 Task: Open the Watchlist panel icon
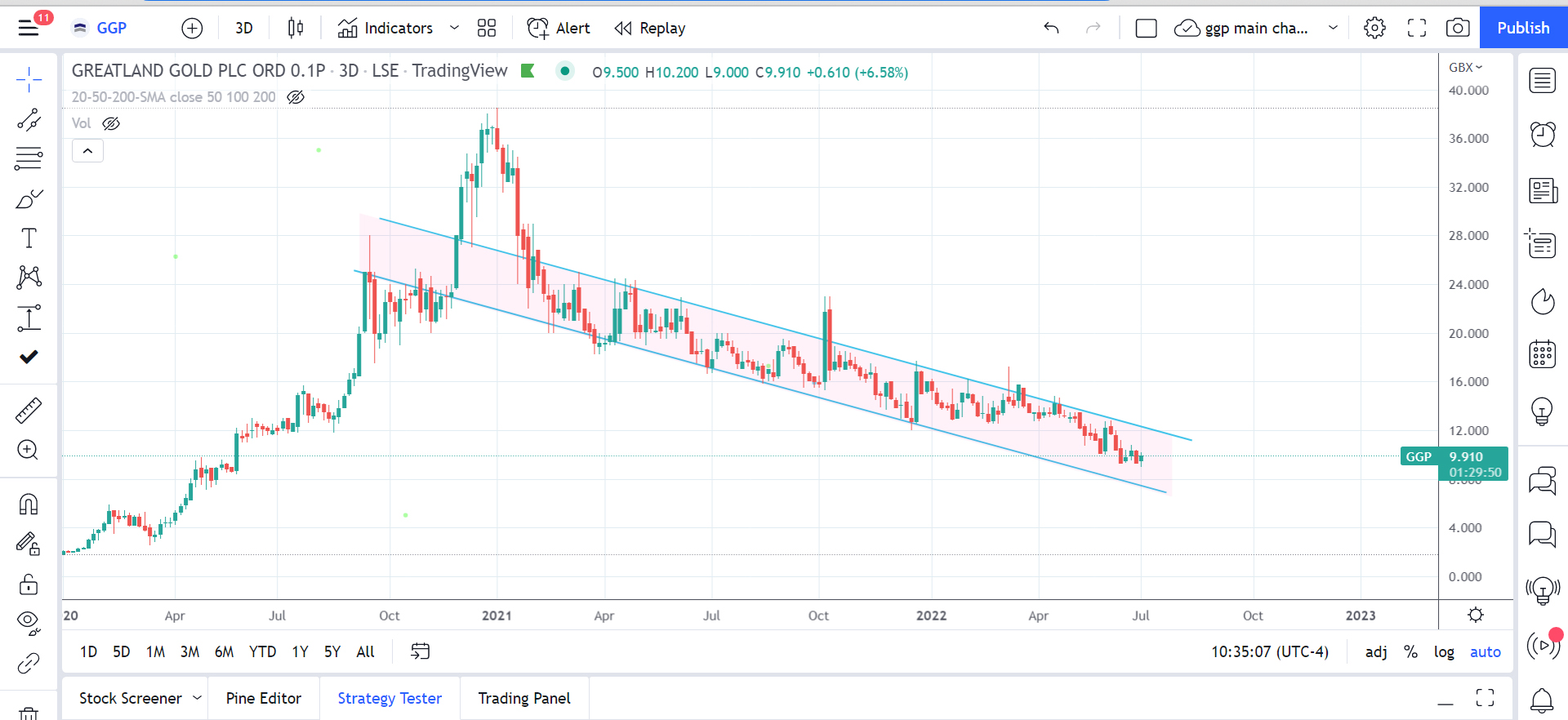click(1543, 81)
